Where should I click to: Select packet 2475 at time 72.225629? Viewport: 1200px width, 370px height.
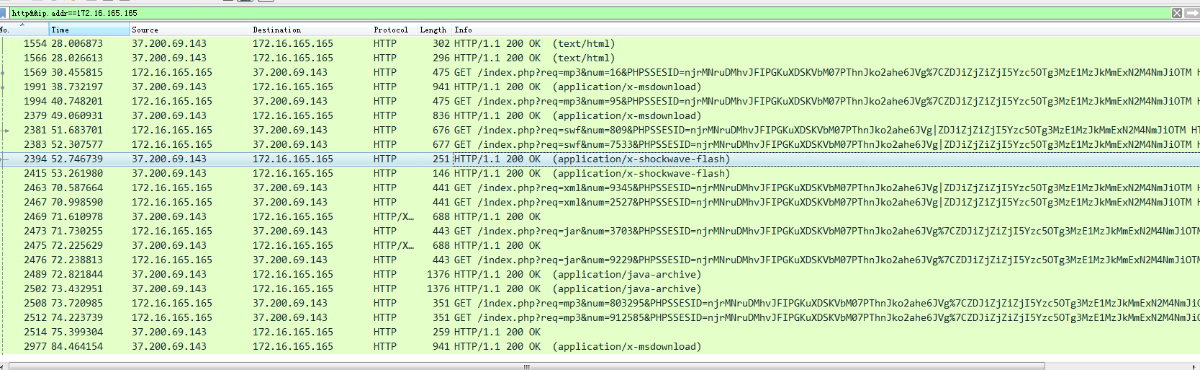coord(600,246)
